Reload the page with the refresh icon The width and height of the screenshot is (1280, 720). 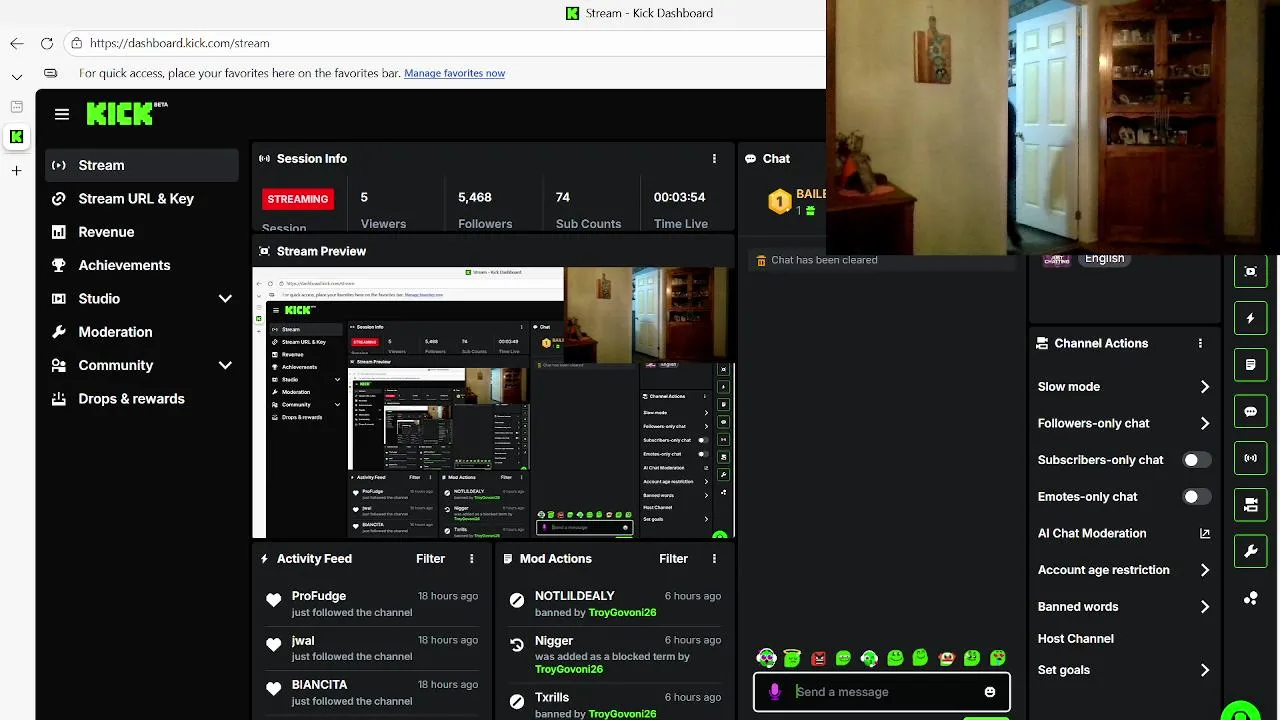[47, 43]
